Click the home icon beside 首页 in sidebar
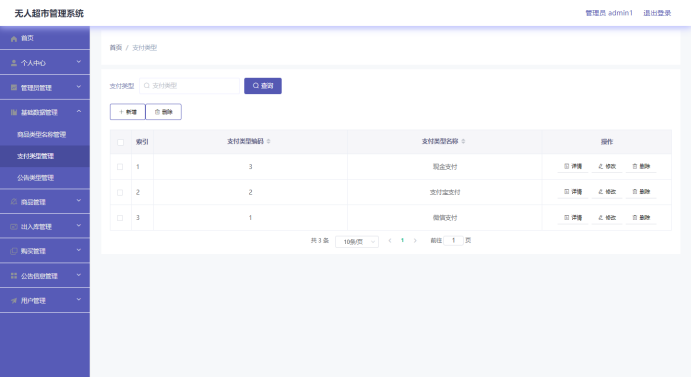Screen dimensions: 692x377 [x=14, y=38]
